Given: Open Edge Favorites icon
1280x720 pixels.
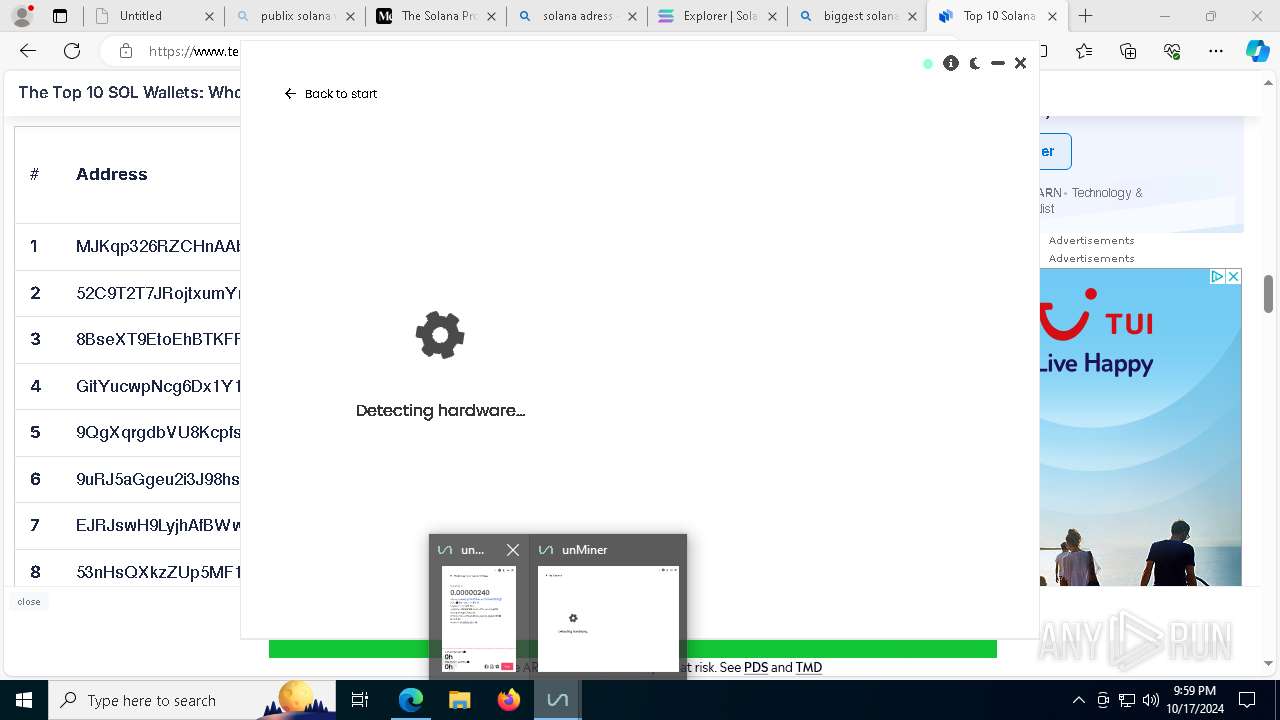Looking at the screenshot, I should coord(1085,51).
